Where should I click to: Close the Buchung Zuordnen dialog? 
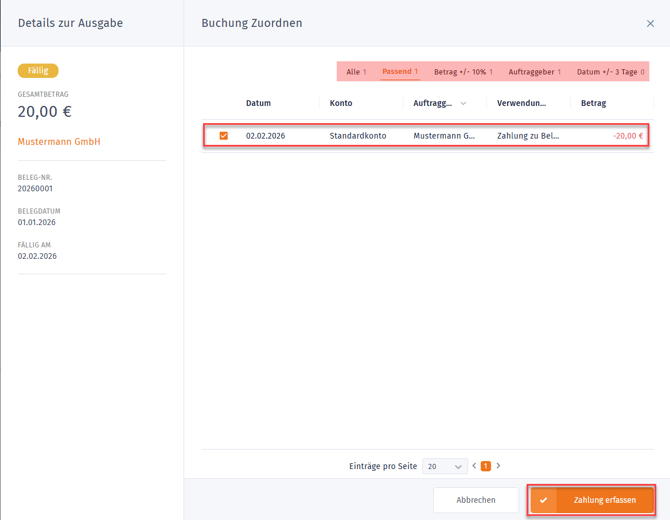(x=650, y=23)
